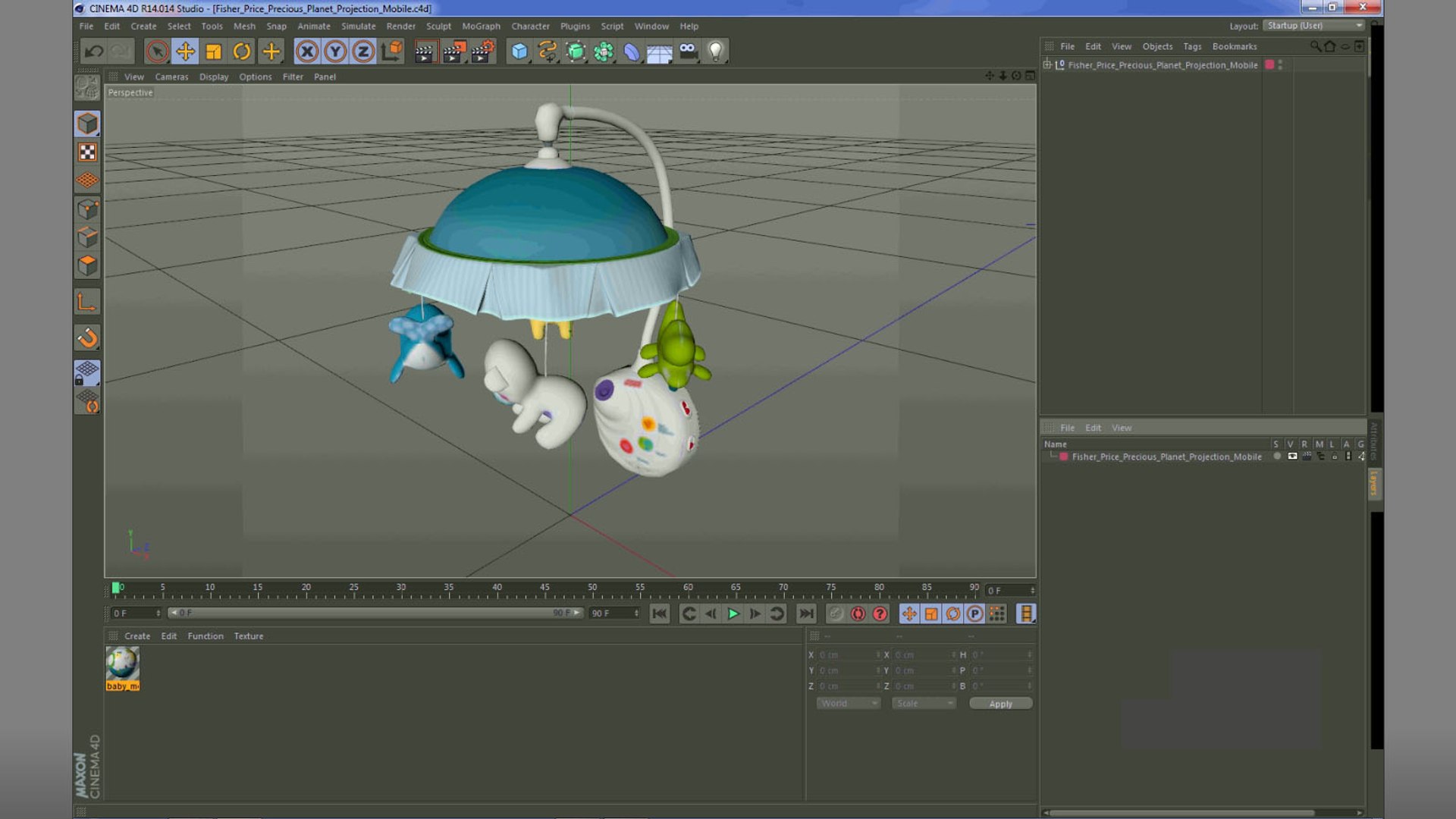
Task: Open the Layout Startup dropdown
Action: pos(1315,26)
